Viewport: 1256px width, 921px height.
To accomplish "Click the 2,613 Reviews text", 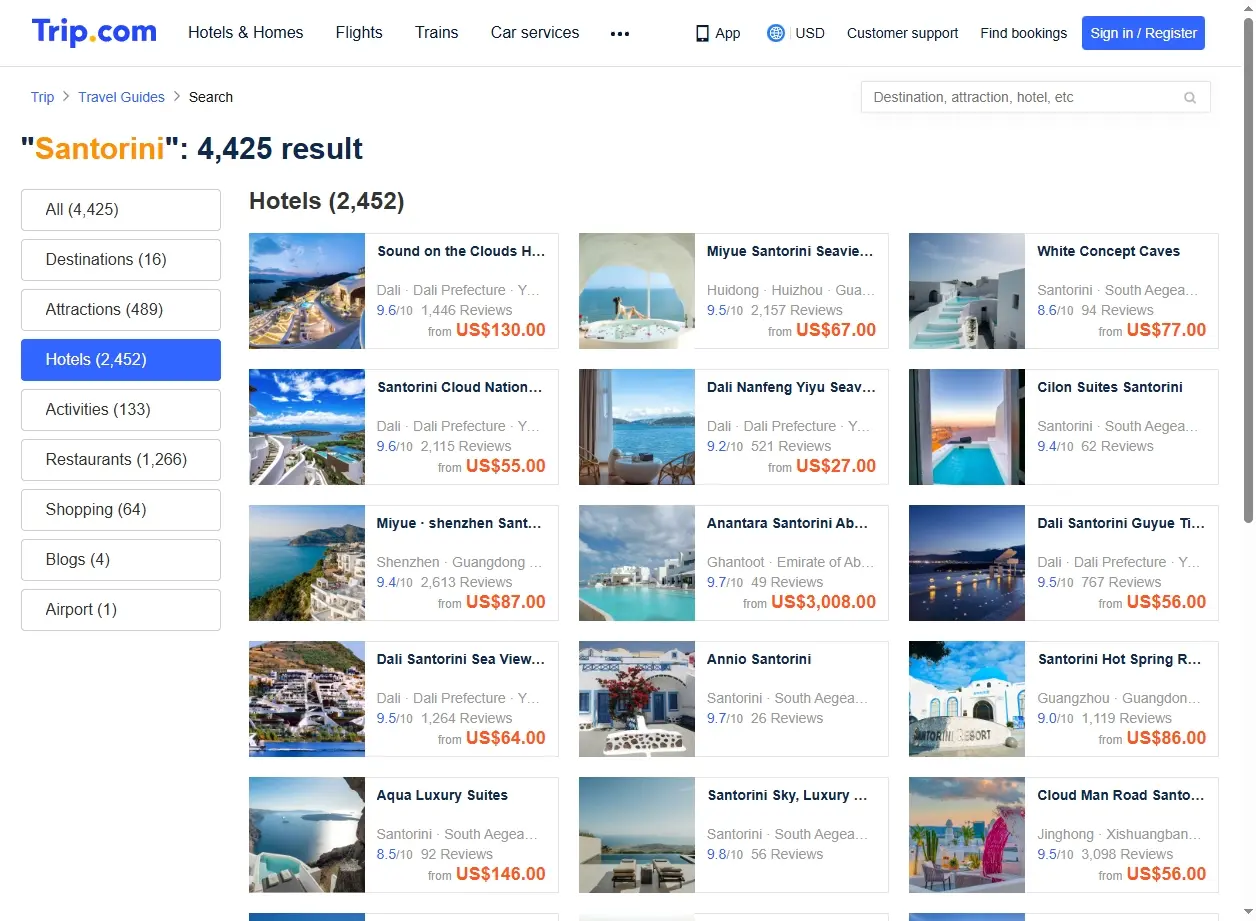I will [466, 582].
